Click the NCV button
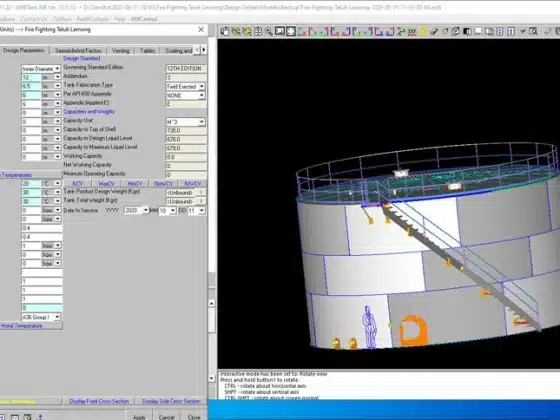 pos(78,184)
